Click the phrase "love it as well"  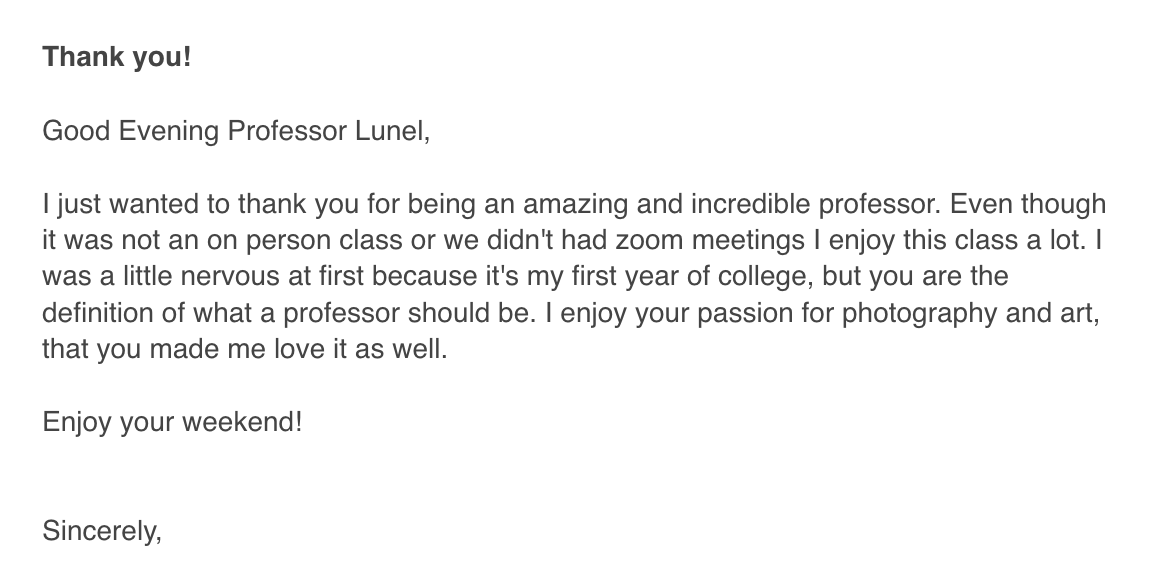click(359, 350)
